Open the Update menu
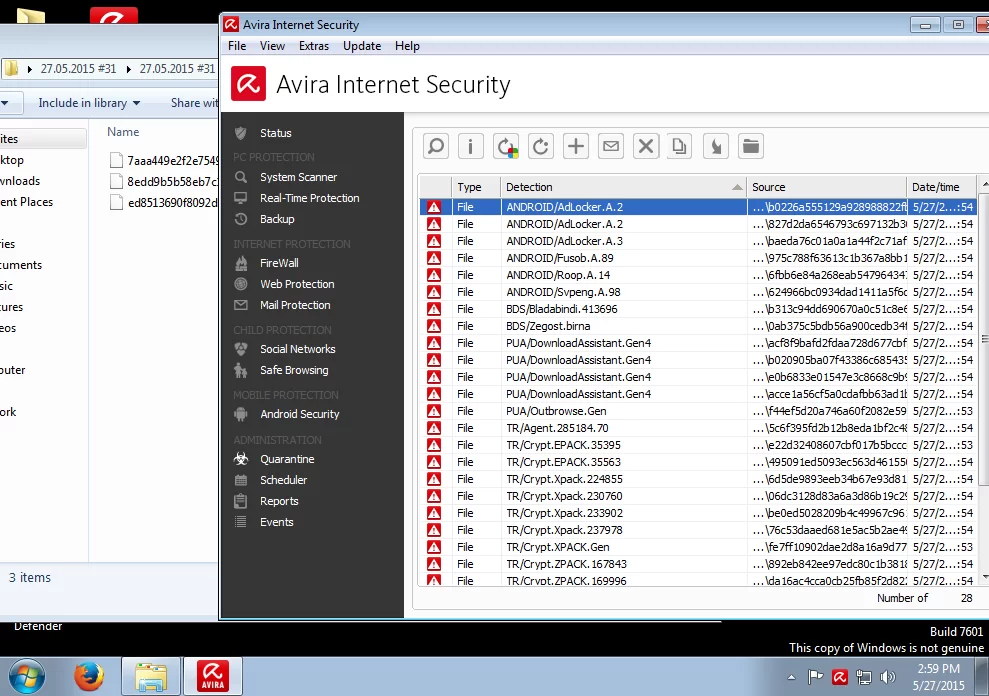Viewport: 989px width, 696px height. [x=362, y=46]
